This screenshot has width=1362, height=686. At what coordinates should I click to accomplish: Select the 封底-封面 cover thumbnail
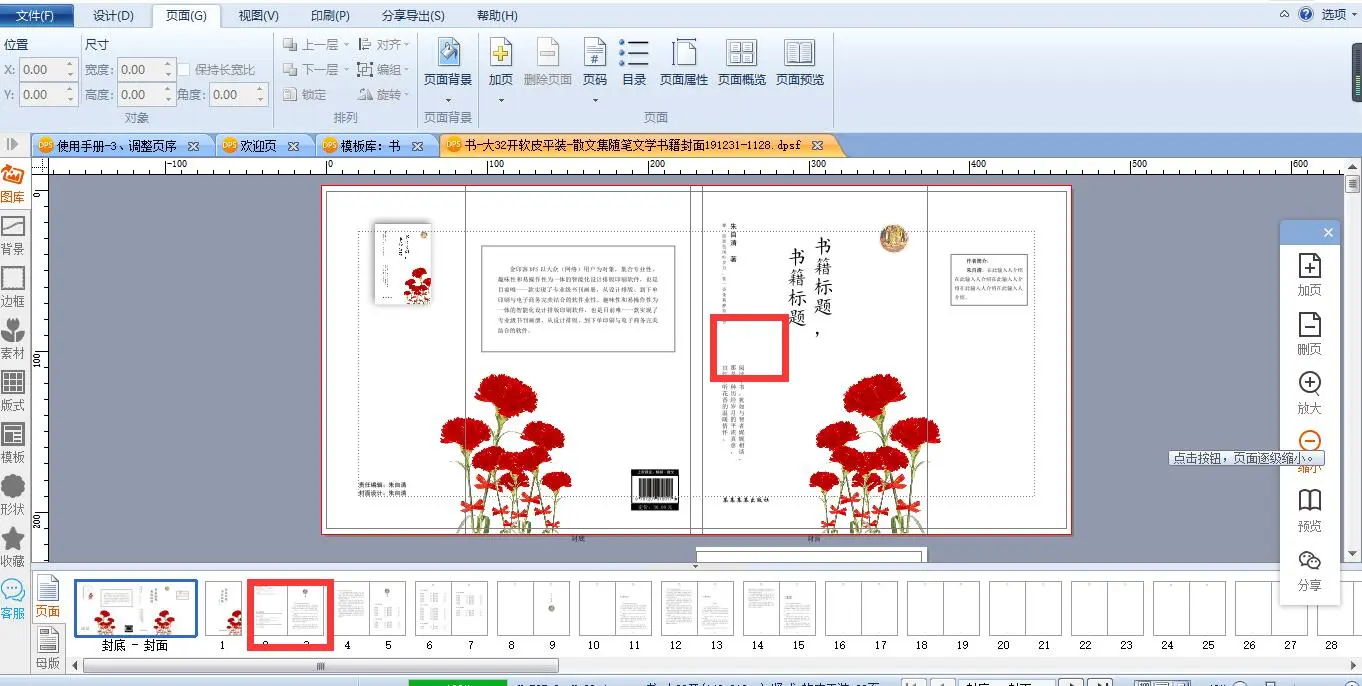(136, 608)
